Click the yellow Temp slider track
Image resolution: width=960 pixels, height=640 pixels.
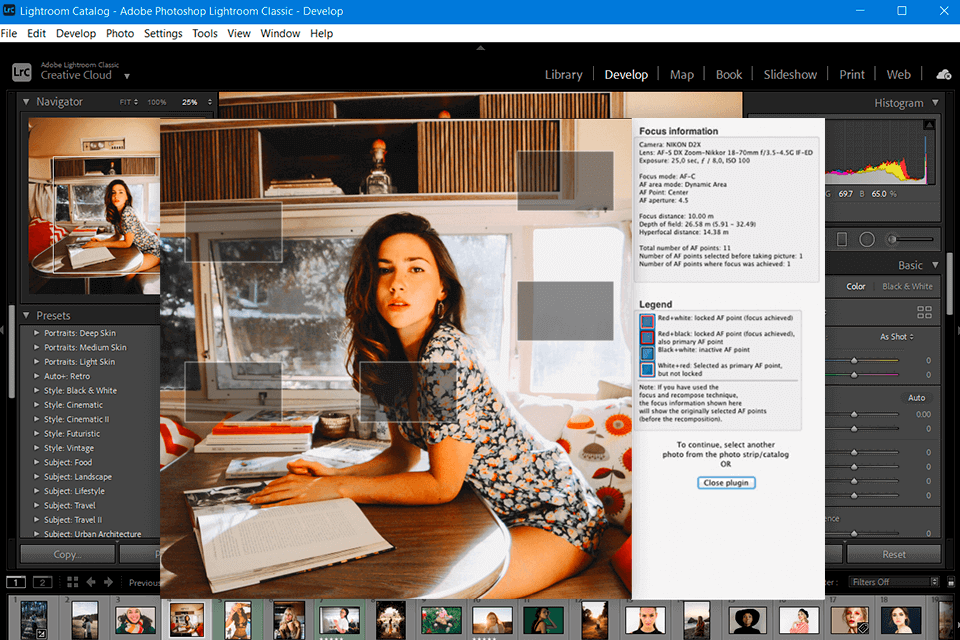pos(862,361)
